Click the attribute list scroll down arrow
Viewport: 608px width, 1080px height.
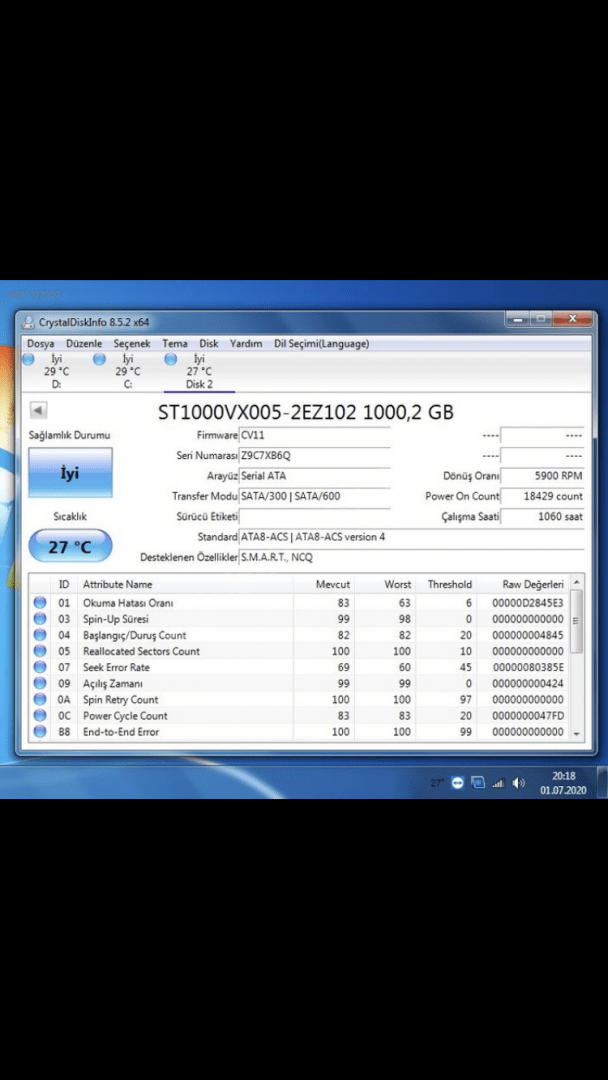pos(578,734)
